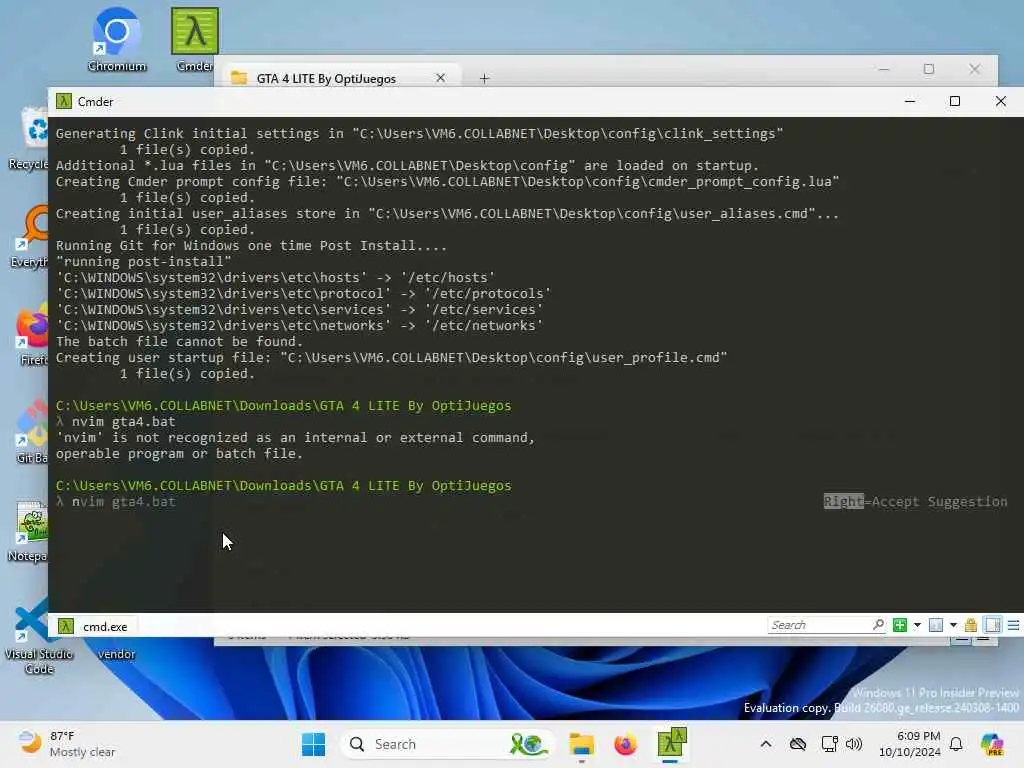Open the active console list icon

click(x=936, y=625)
